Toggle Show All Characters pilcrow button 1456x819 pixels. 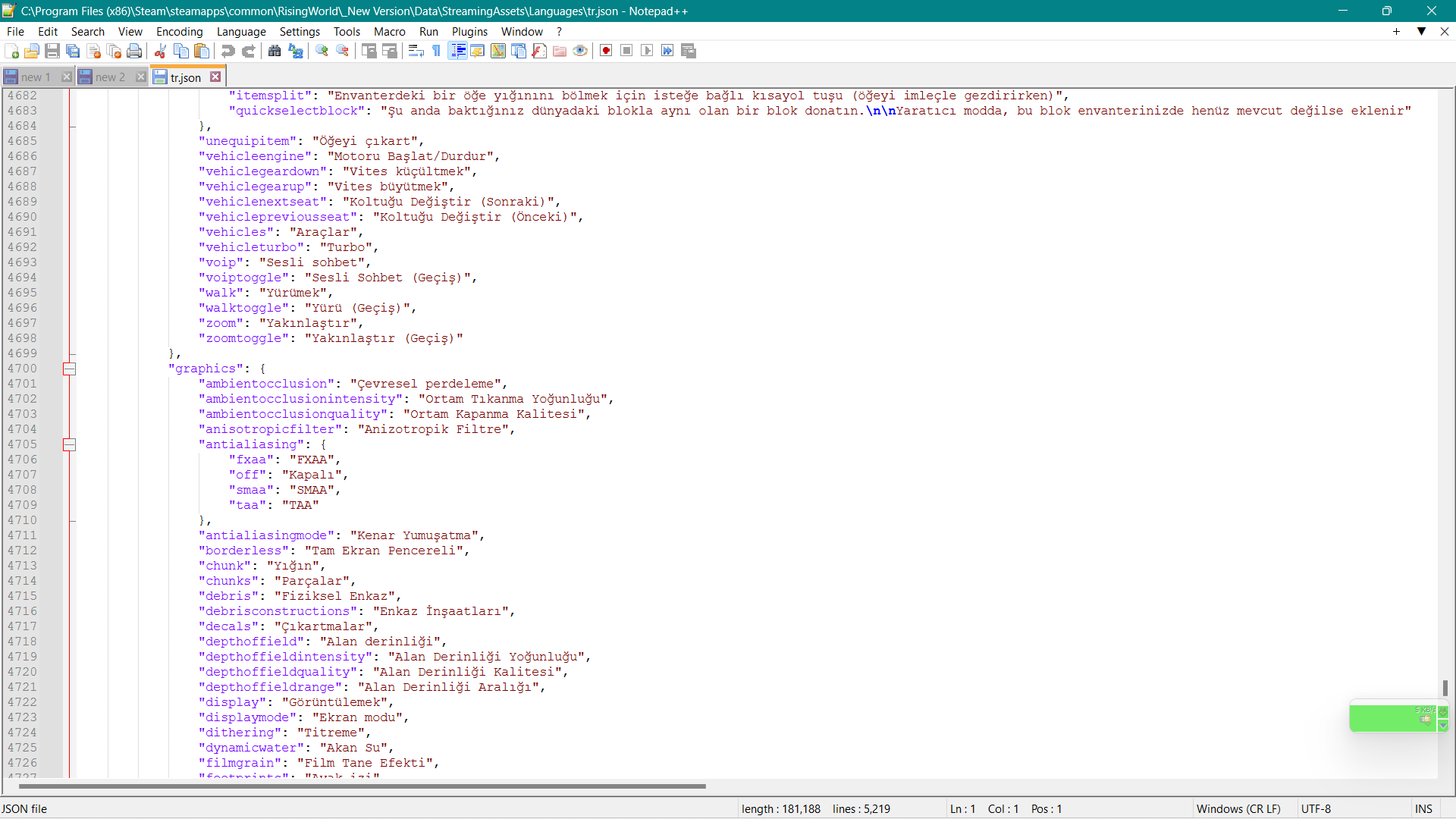pyautogui.click(x=437, y=51)
